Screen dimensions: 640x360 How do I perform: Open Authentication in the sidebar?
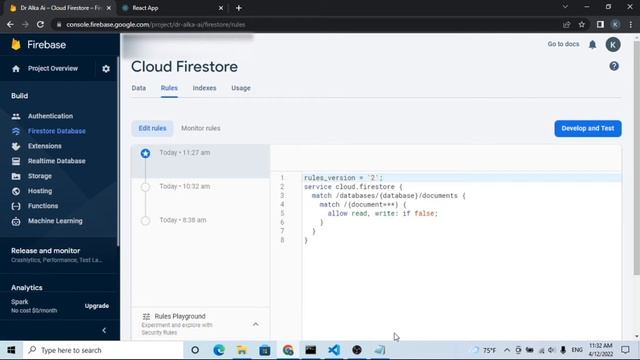(50, 116)
